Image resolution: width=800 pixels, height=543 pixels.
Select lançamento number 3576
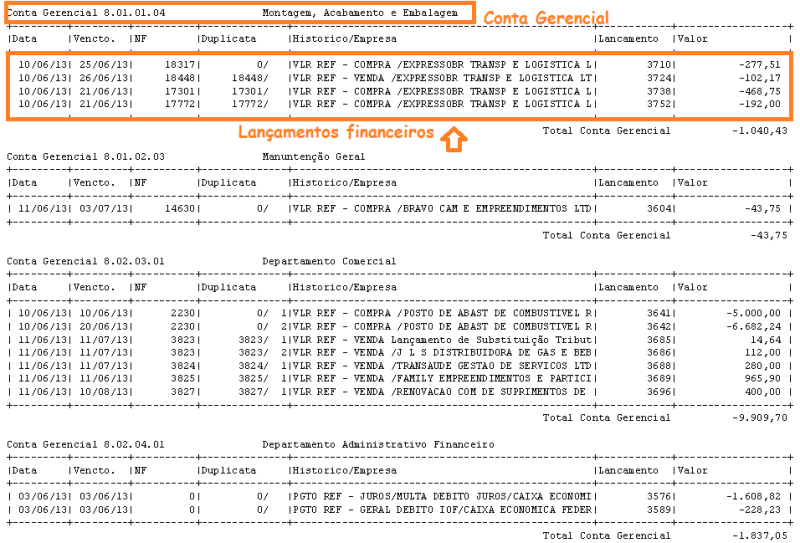point(659,497)
